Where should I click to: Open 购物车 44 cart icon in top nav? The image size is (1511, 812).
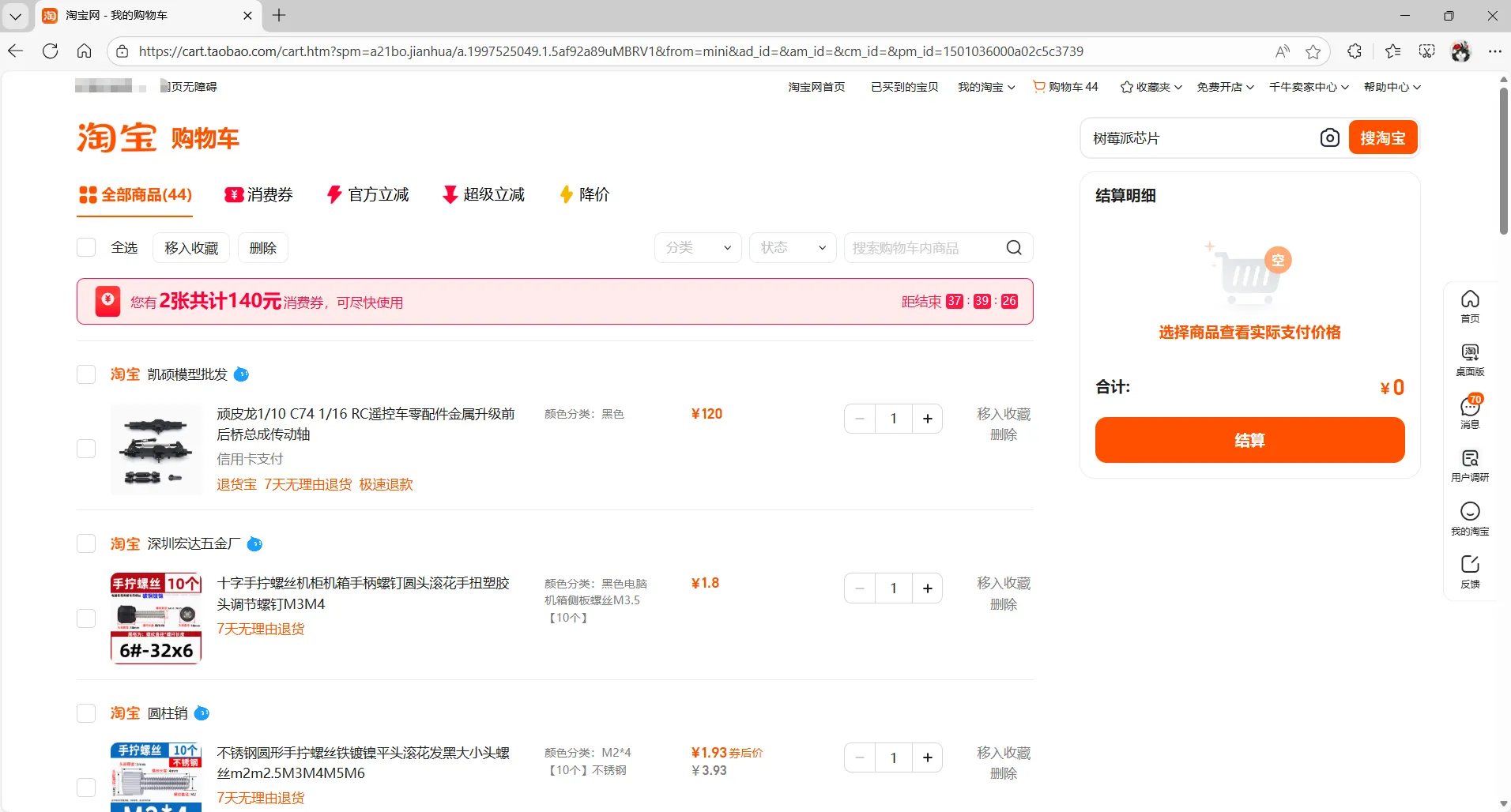coord(1064,87)
